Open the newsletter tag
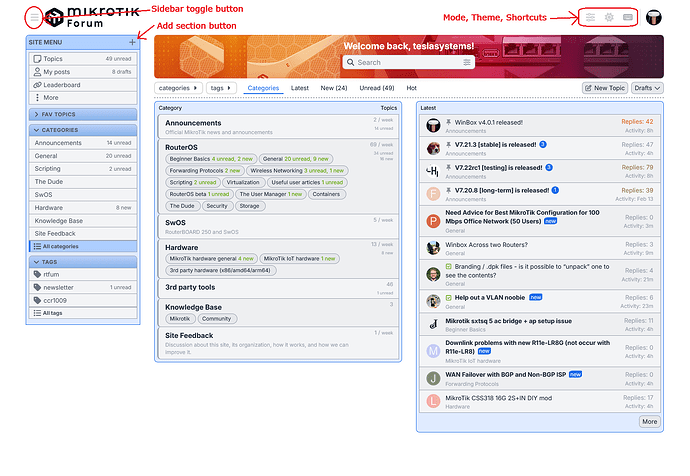 (83, 287)
